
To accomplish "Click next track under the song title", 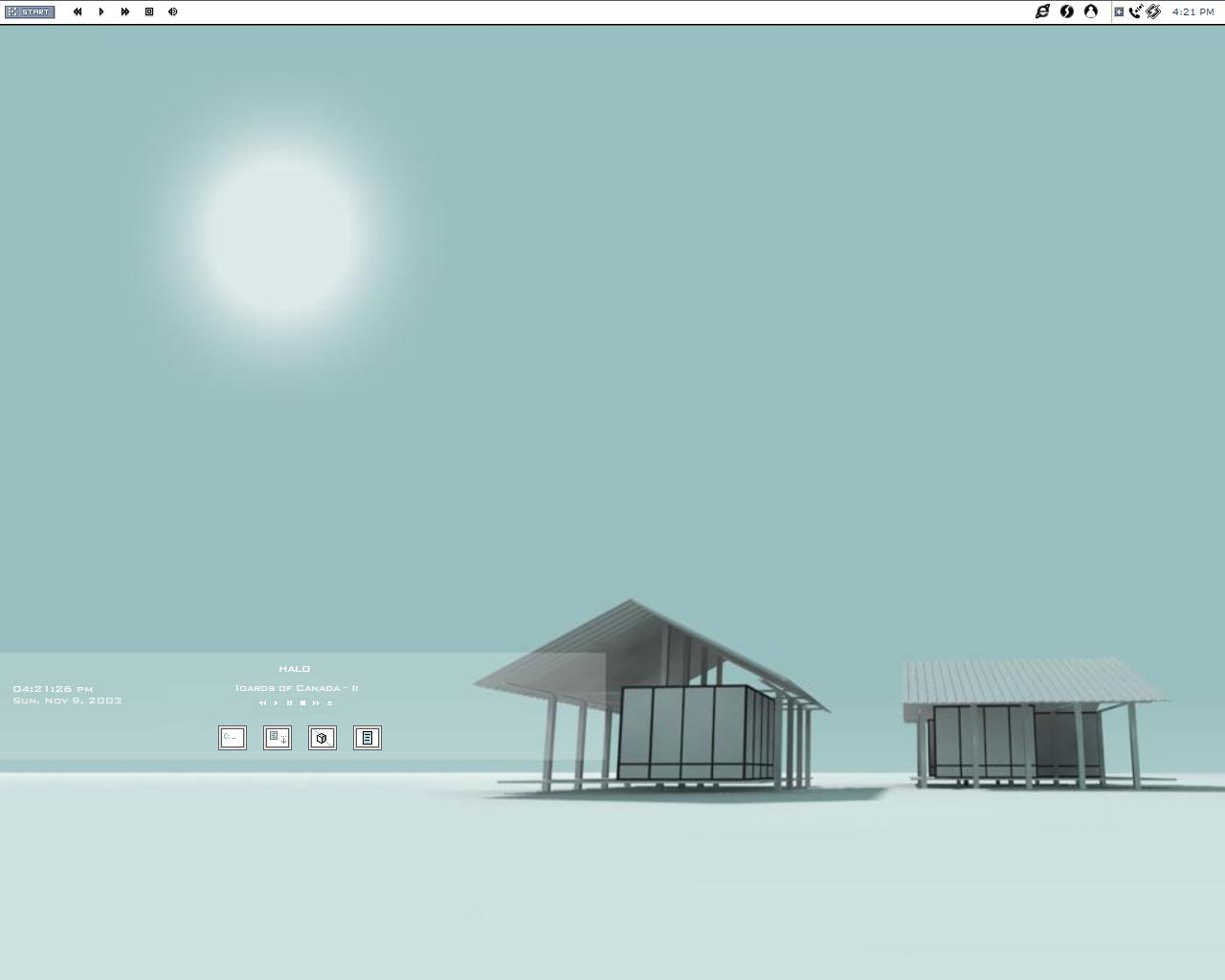I will [317, 703].
